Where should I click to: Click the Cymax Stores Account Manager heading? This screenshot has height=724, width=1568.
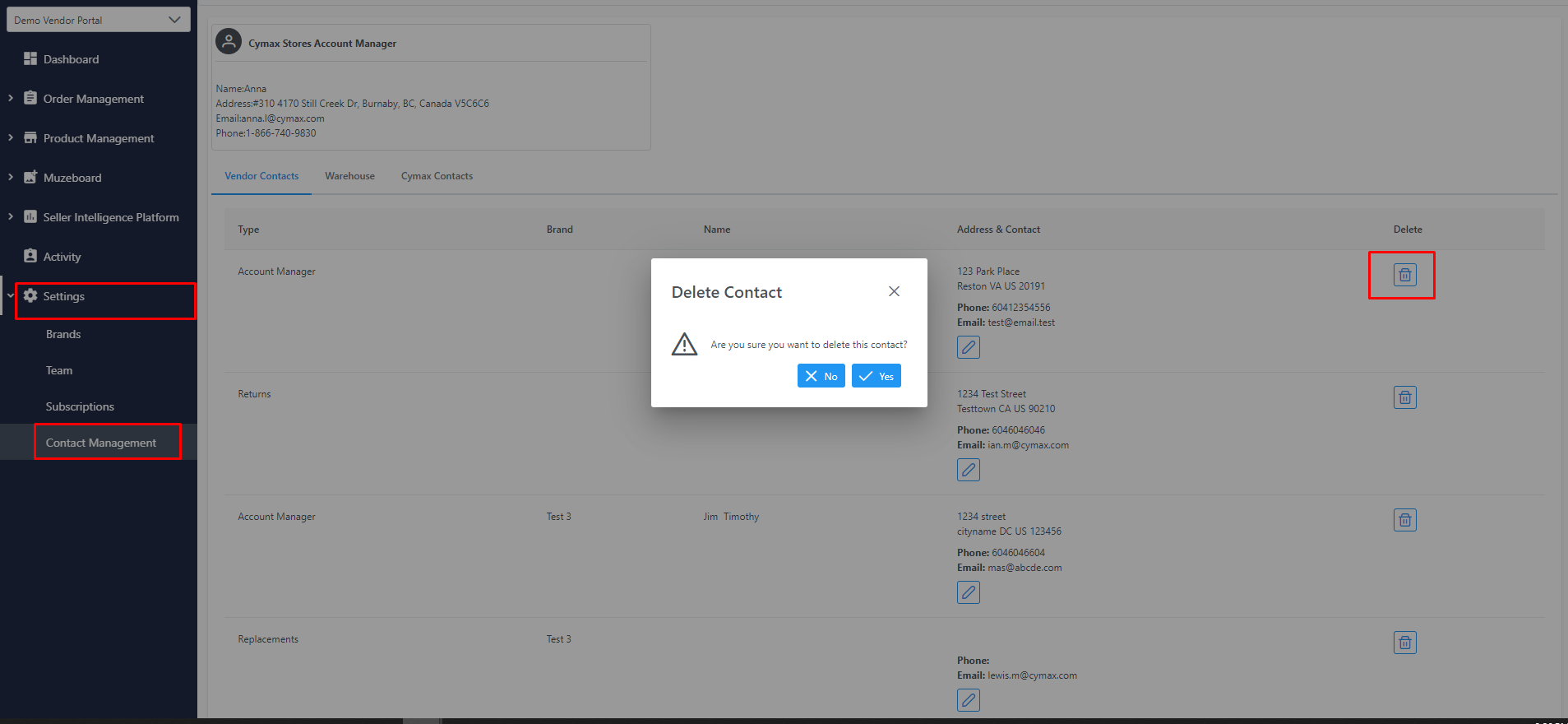[322, 44]
